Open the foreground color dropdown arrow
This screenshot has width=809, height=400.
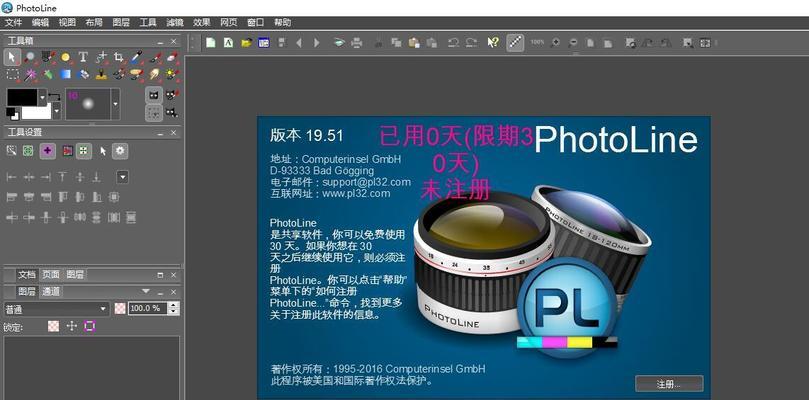[x=42, y=97]
